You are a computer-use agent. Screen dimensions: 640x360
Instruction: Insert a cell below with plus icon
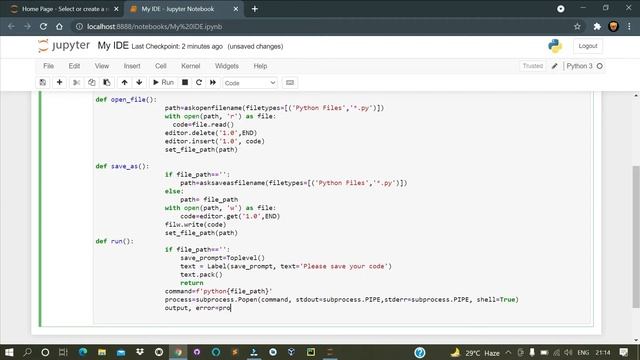(x=60, y=83)
